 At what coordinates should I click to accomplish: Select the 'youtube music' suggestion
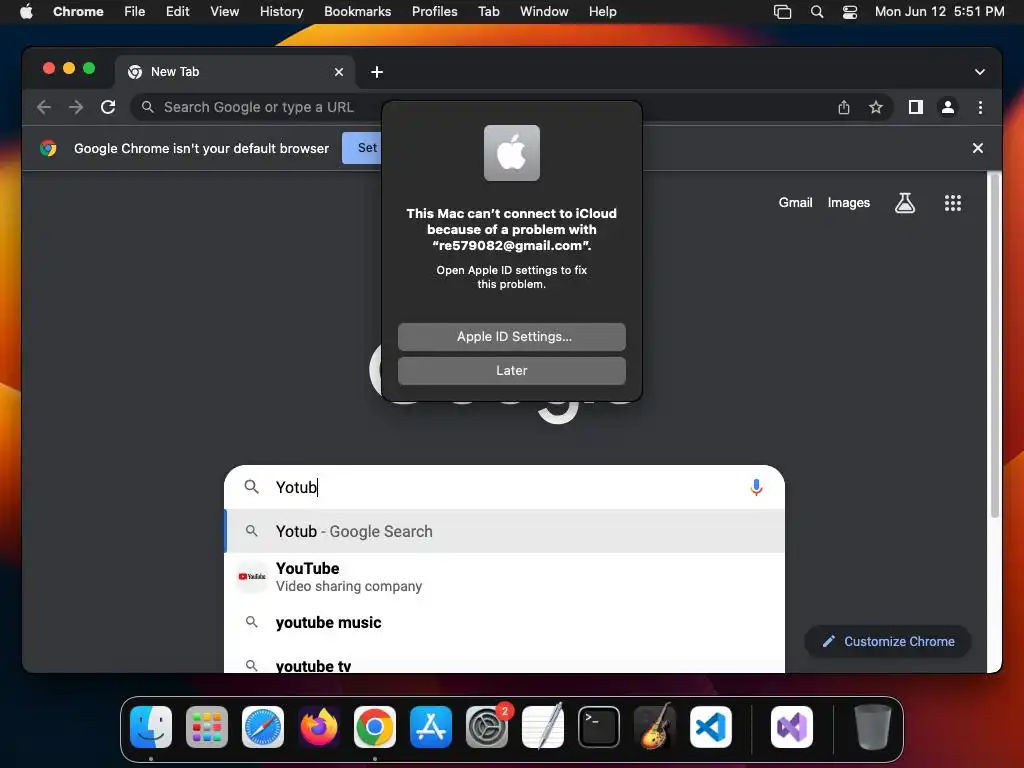click(x=504, y=622)
